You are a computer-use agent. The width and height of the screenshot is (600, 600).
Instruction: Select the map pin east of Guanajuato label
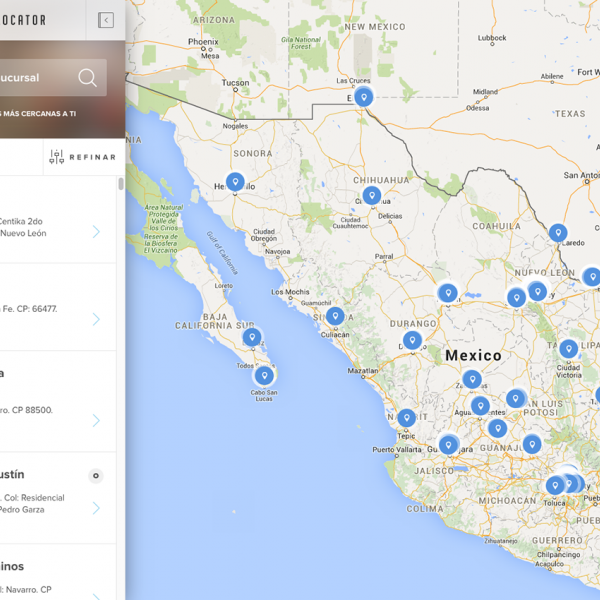click(532, 444)
